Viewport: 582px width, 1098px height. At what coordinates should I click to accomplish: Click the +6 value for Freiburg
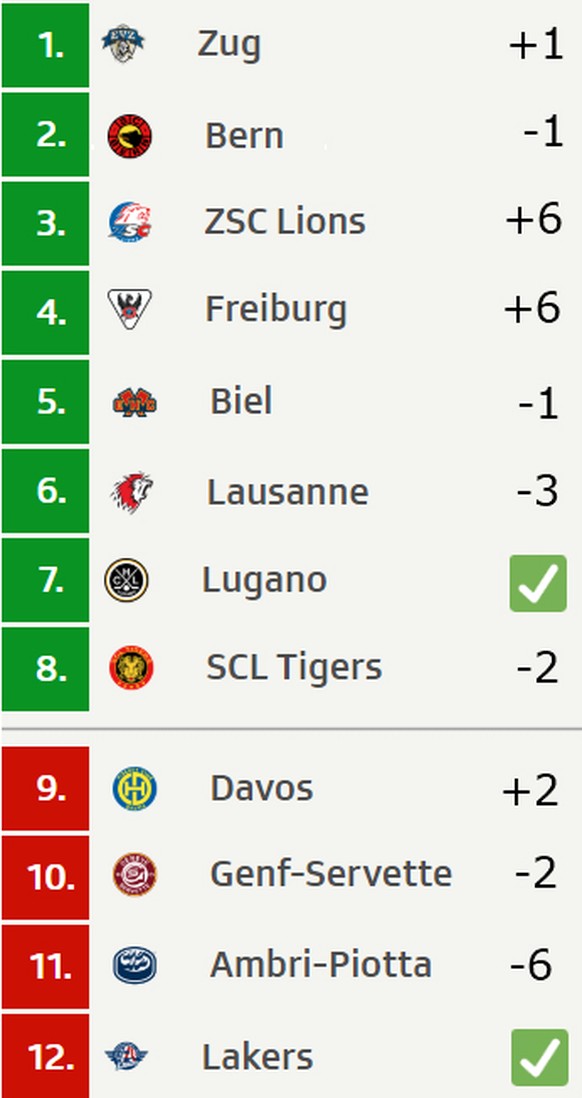(x=532, y=307)
